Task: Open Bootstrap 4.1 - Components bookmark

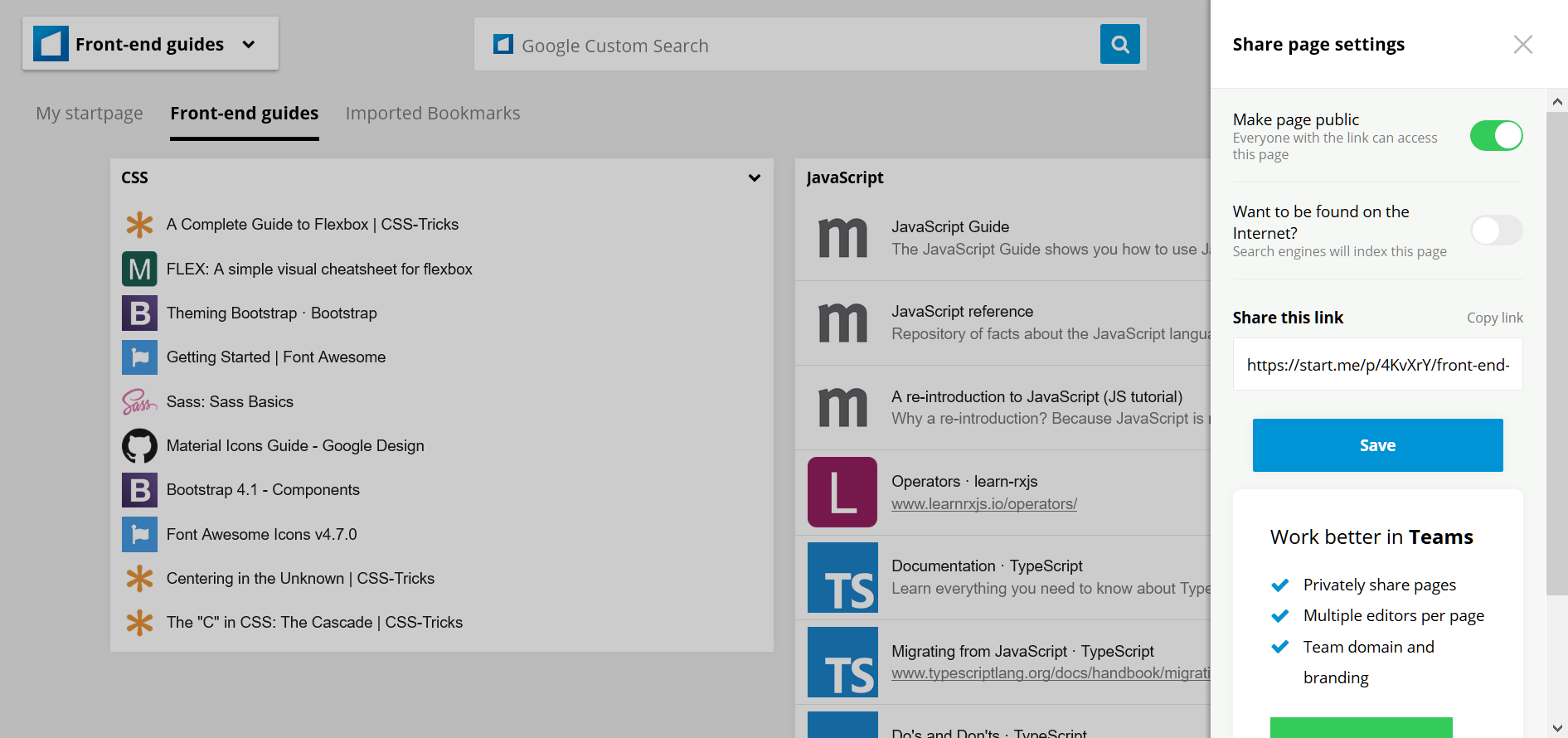Action: point(263,490)
